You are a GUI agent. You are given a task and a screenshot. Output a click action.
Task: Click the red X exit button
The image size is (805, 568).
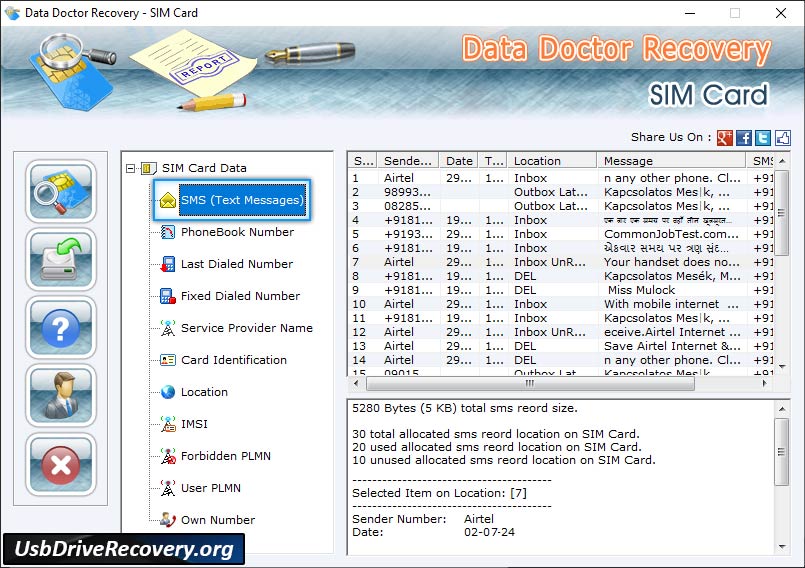coord(61,464)
